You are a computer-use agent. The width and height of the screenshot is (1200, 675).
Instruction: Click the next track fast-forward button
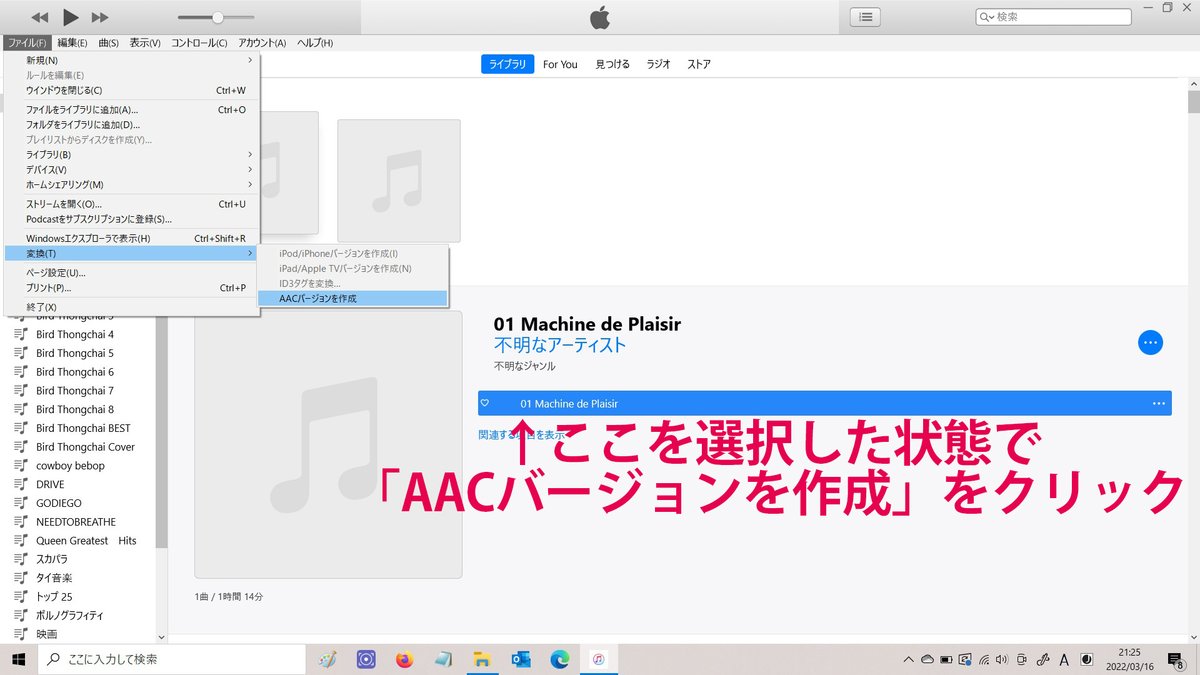[100, 17]
